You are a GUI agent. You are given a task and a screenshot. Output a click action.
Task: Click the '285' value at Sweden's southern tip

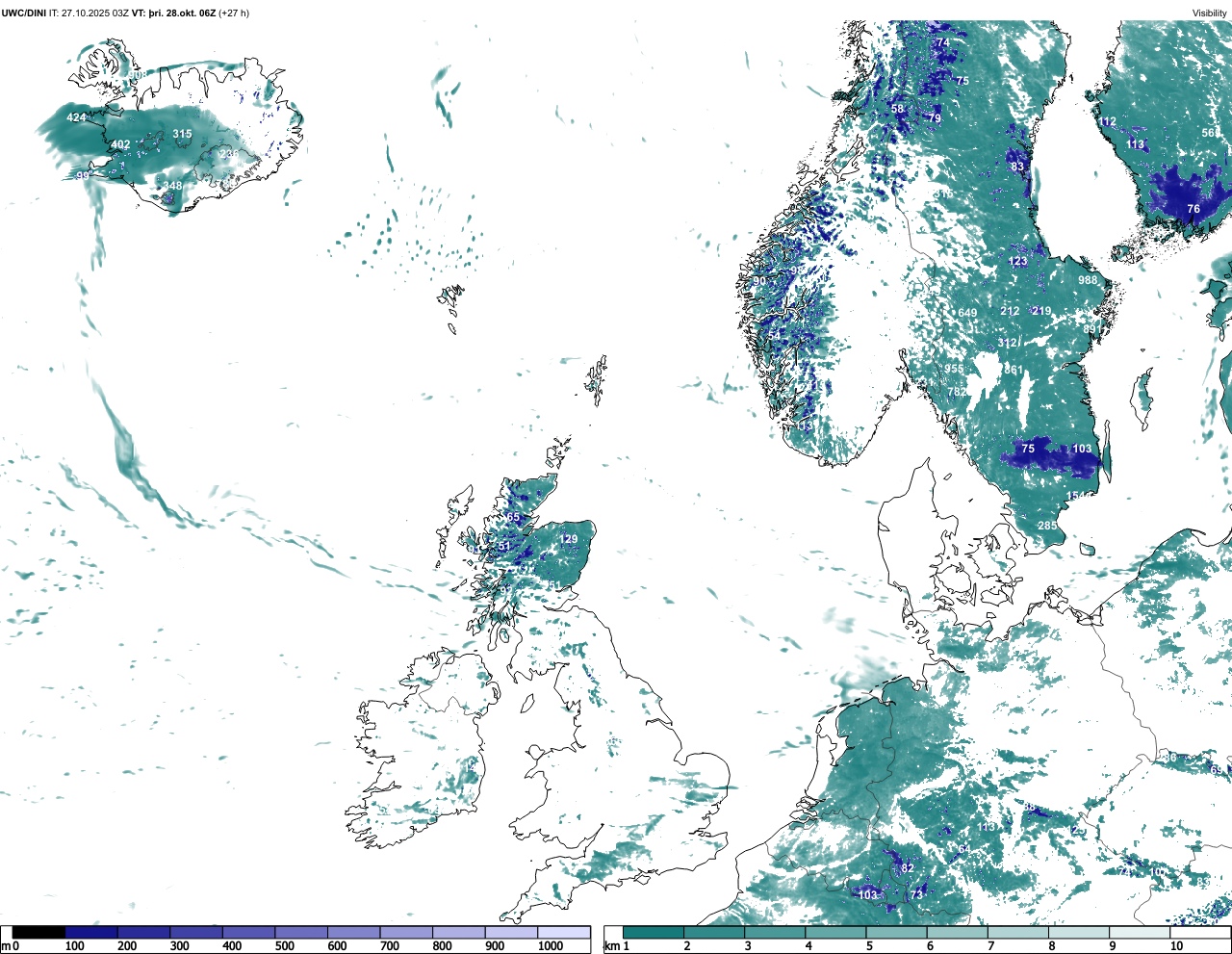[x=1047, y=527]
